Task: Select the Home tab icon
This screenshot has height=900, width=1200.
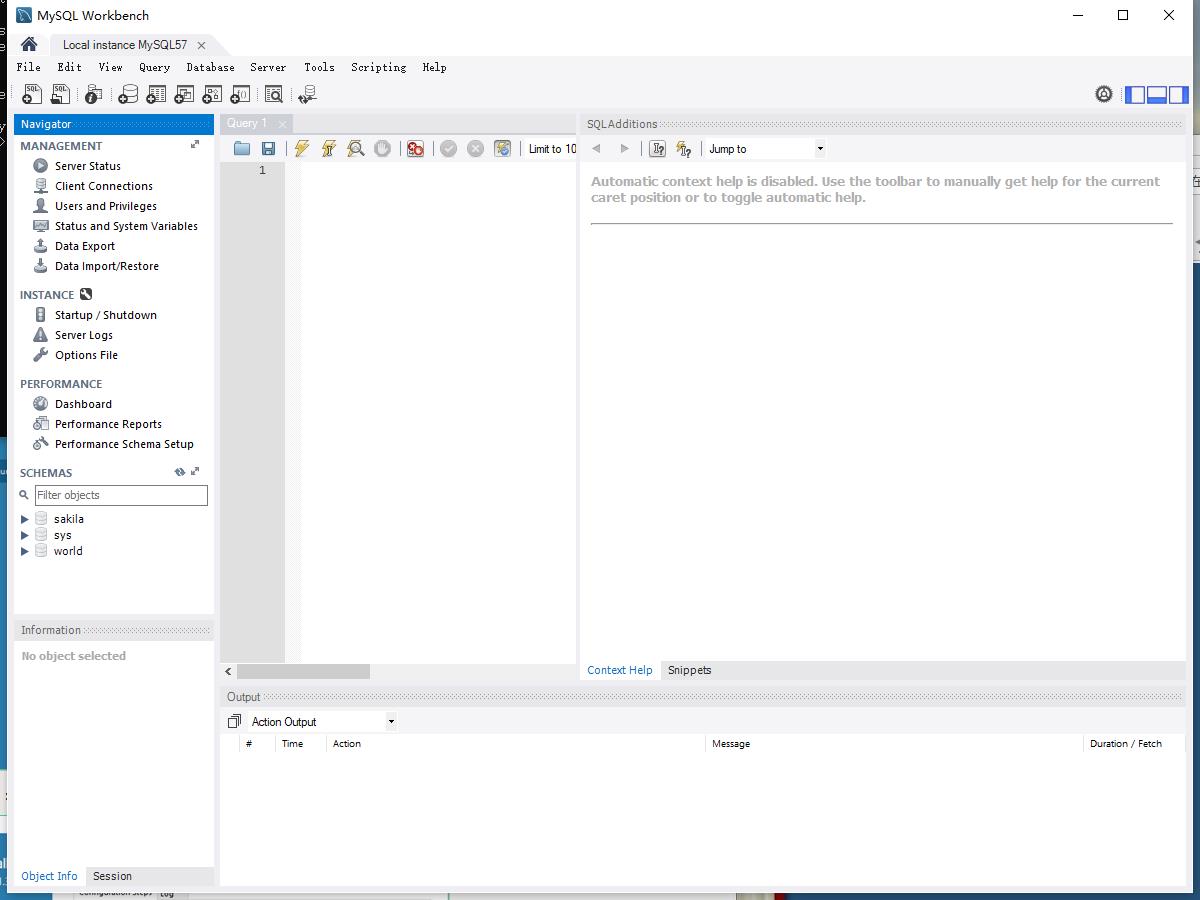Action: click(28, 44)
